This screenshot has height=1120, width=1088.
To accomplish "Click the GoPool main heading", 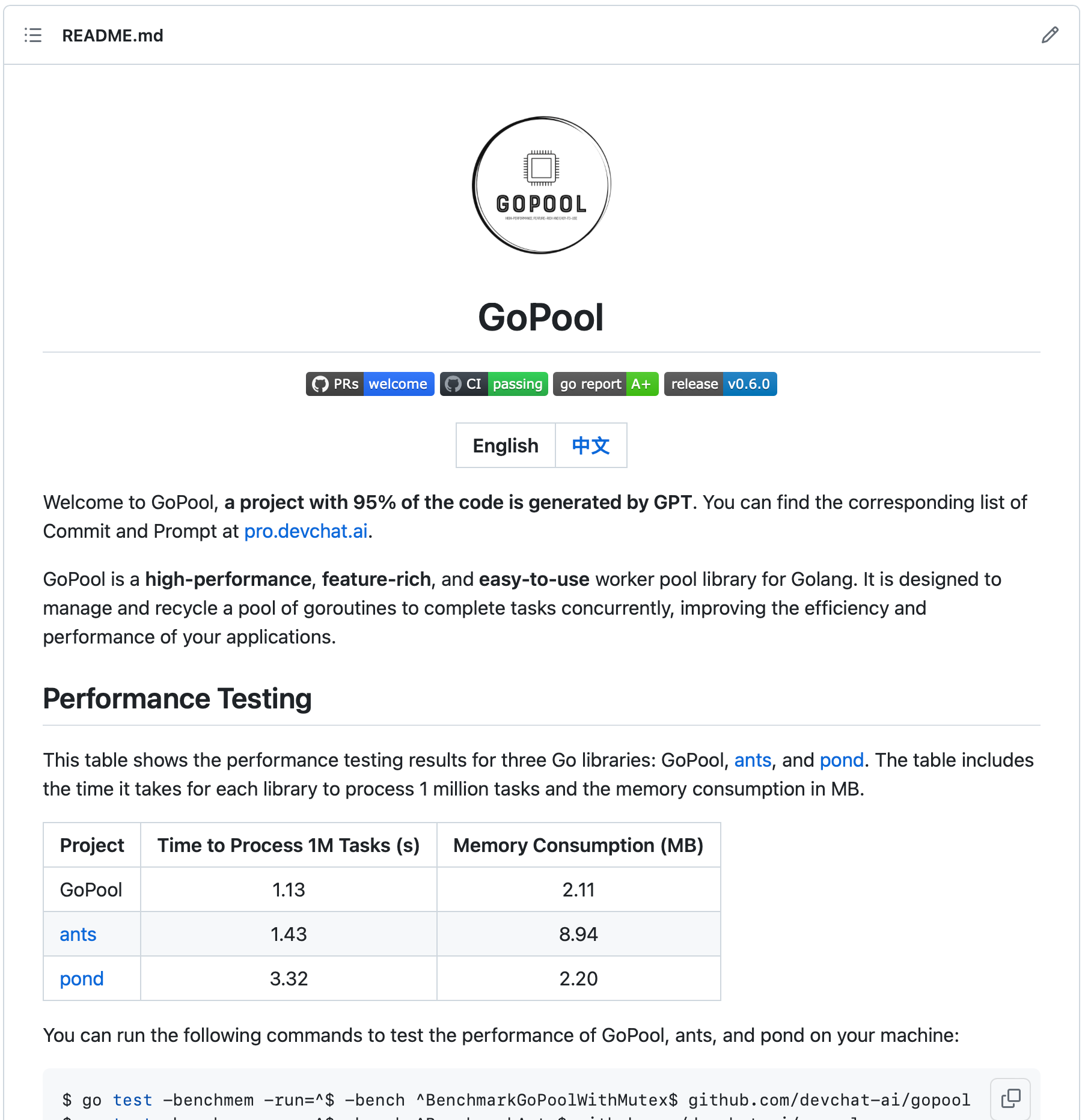I will click(x=540, y=317).
